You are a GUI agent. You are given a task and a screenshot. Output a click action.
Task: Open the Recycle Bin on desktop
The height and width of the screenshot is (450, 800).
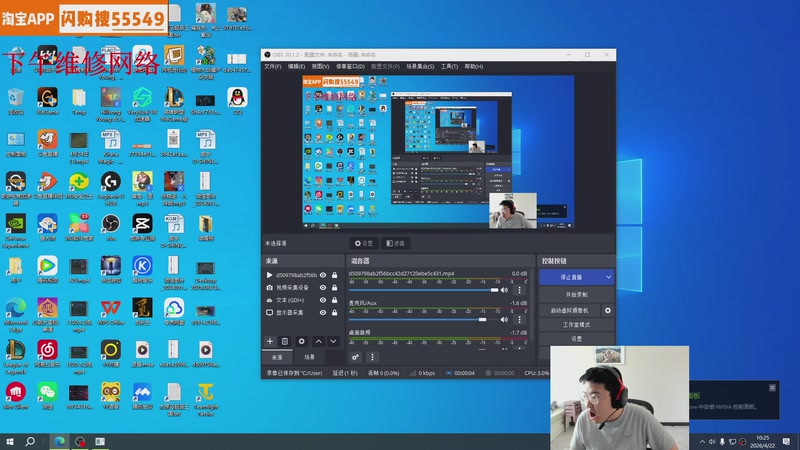point(16,101)
